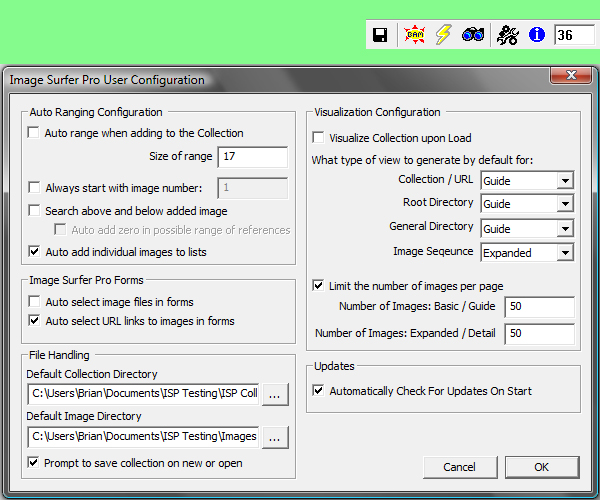Click the Default Image Directory path field

(x=143, y=437)
